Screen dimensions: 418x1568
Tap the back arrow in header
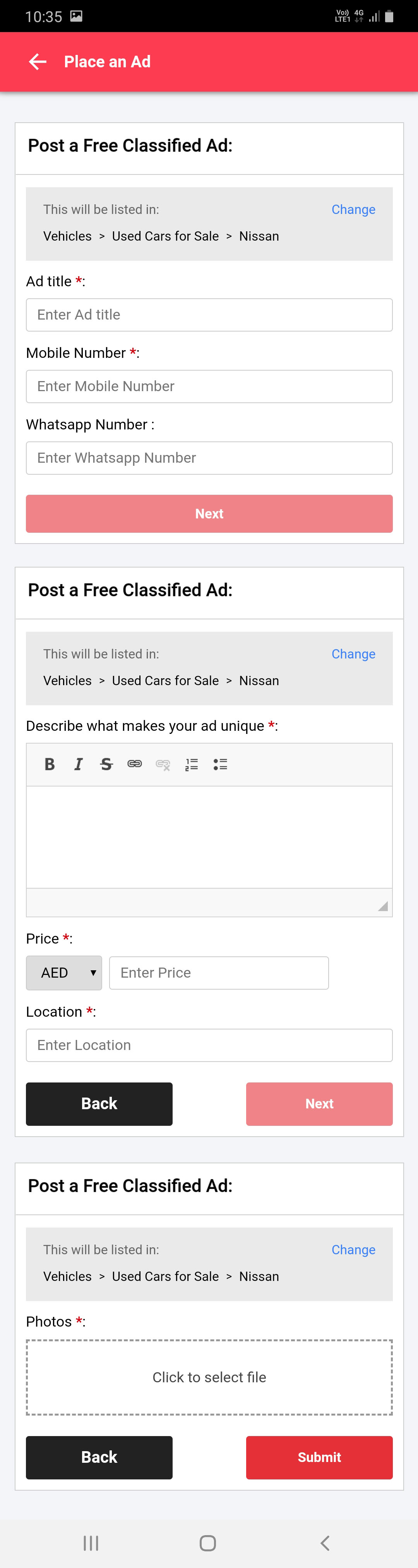[38, 62]
